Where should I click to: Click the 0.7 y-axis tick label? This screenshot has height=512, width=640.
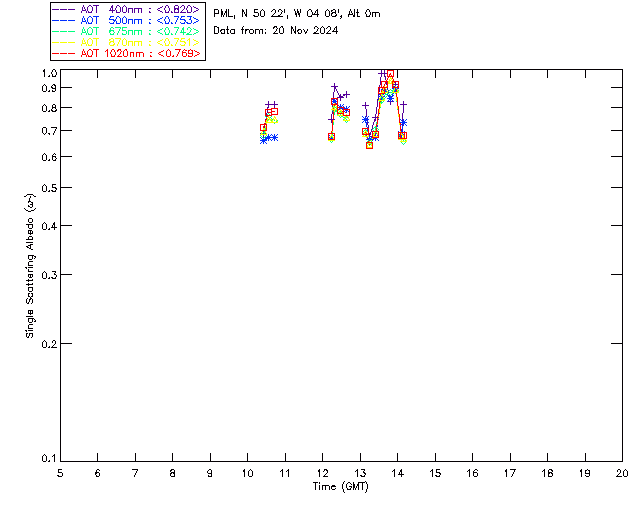[49, 131]
